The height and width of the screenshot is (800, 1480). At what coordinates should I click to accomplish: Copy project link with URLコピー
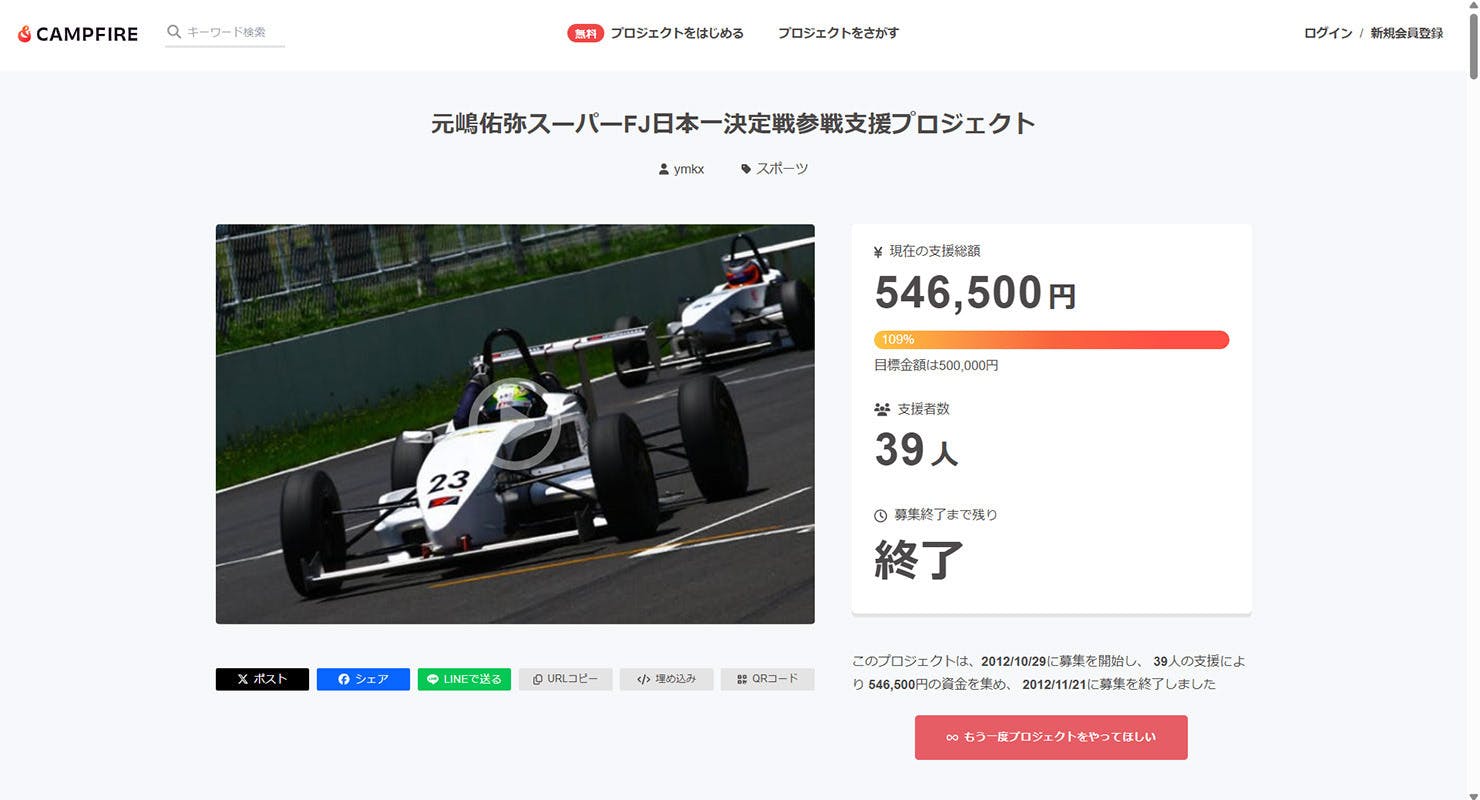[565, 679]
